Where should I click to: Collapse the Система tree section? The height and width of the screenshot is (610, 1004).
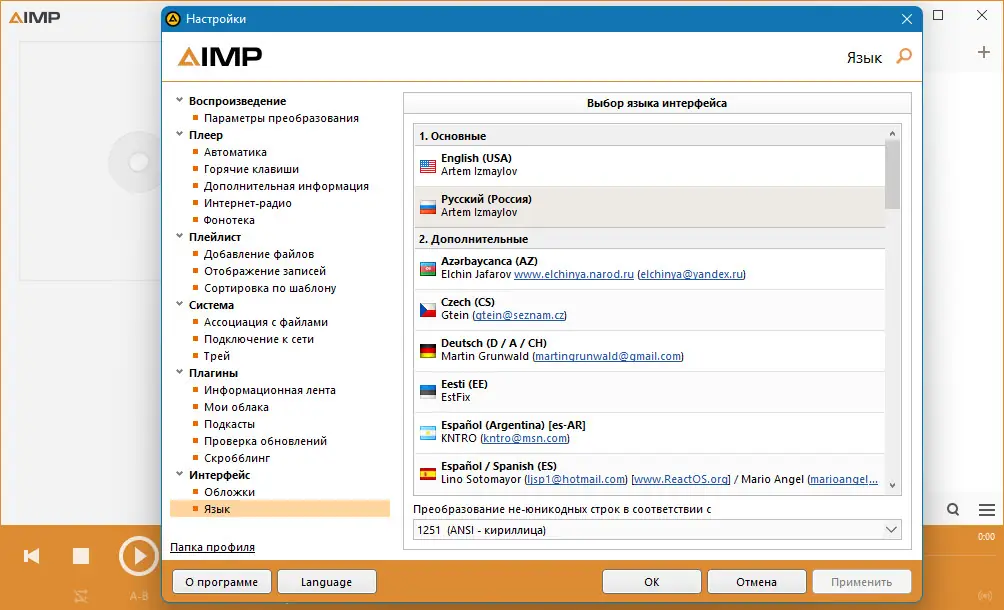pyautogui.click(x=180, y=304)
